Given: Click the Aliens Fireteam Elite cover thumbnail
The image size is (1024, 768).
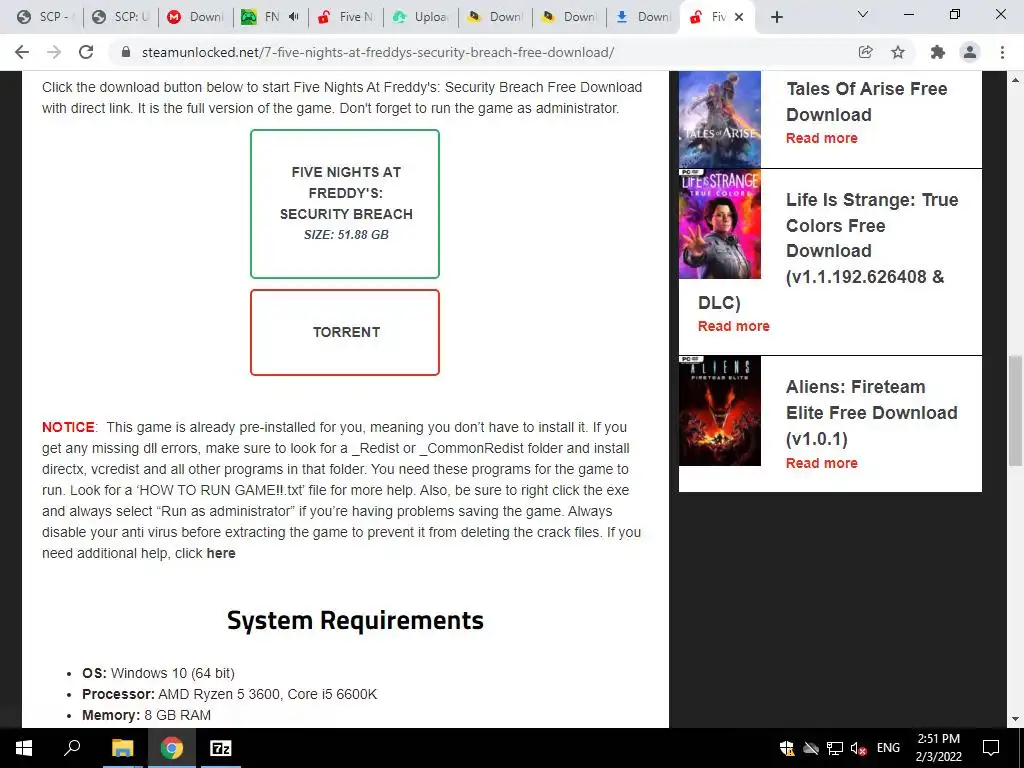Looking at the screenshot, I should 720,411.
